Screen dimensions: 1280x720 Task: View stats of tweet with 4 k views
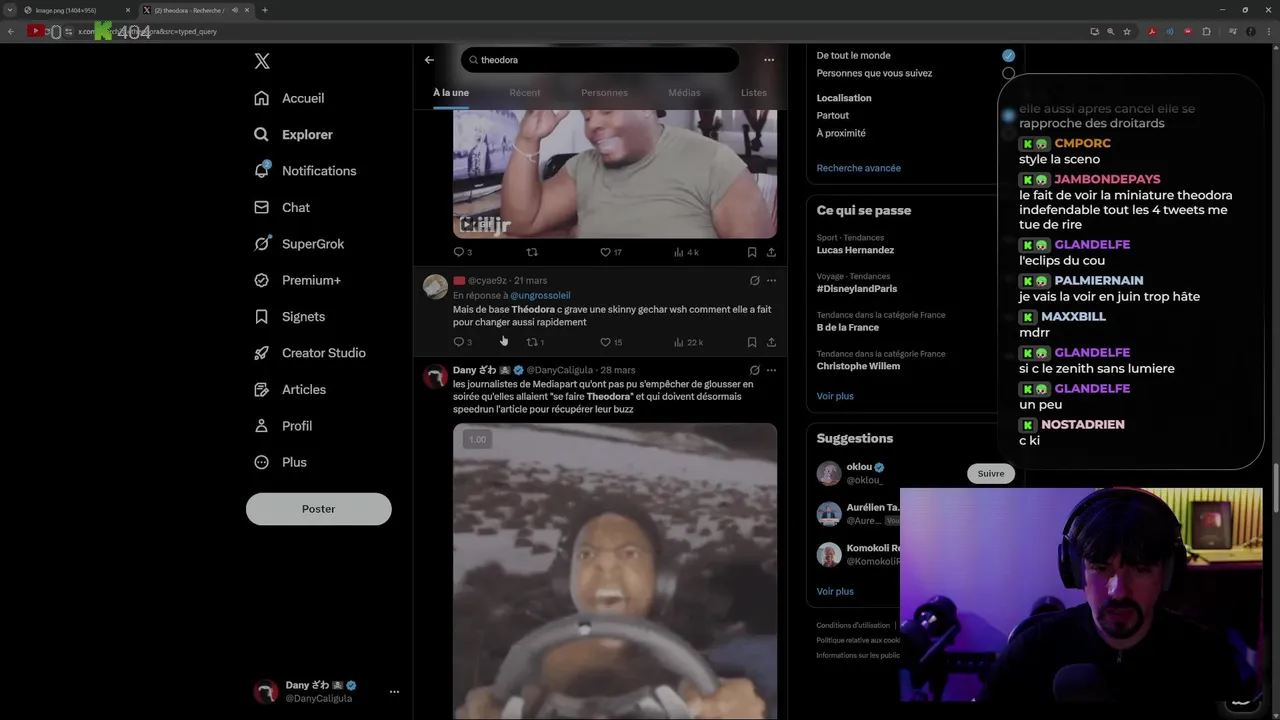[686, 252]
